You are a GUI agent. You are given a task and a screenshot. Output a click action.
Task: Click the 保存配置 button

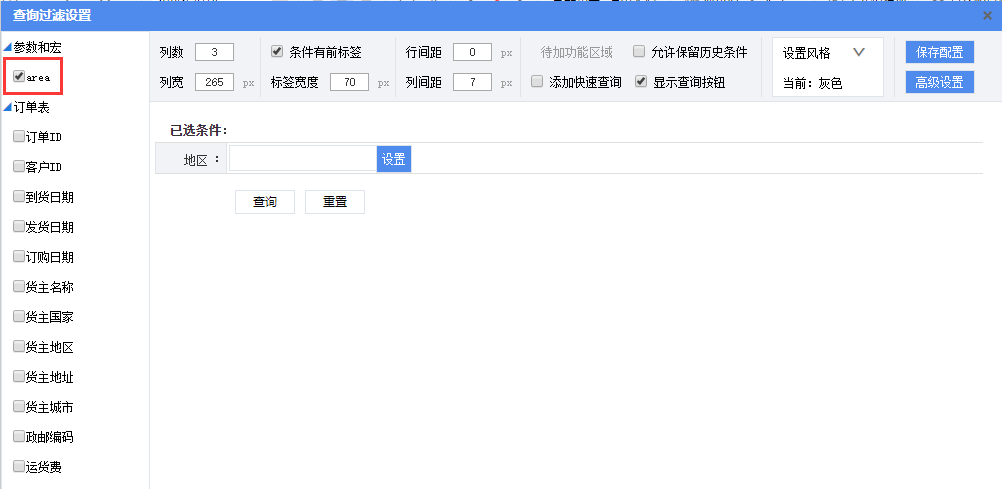pos(939,52)
